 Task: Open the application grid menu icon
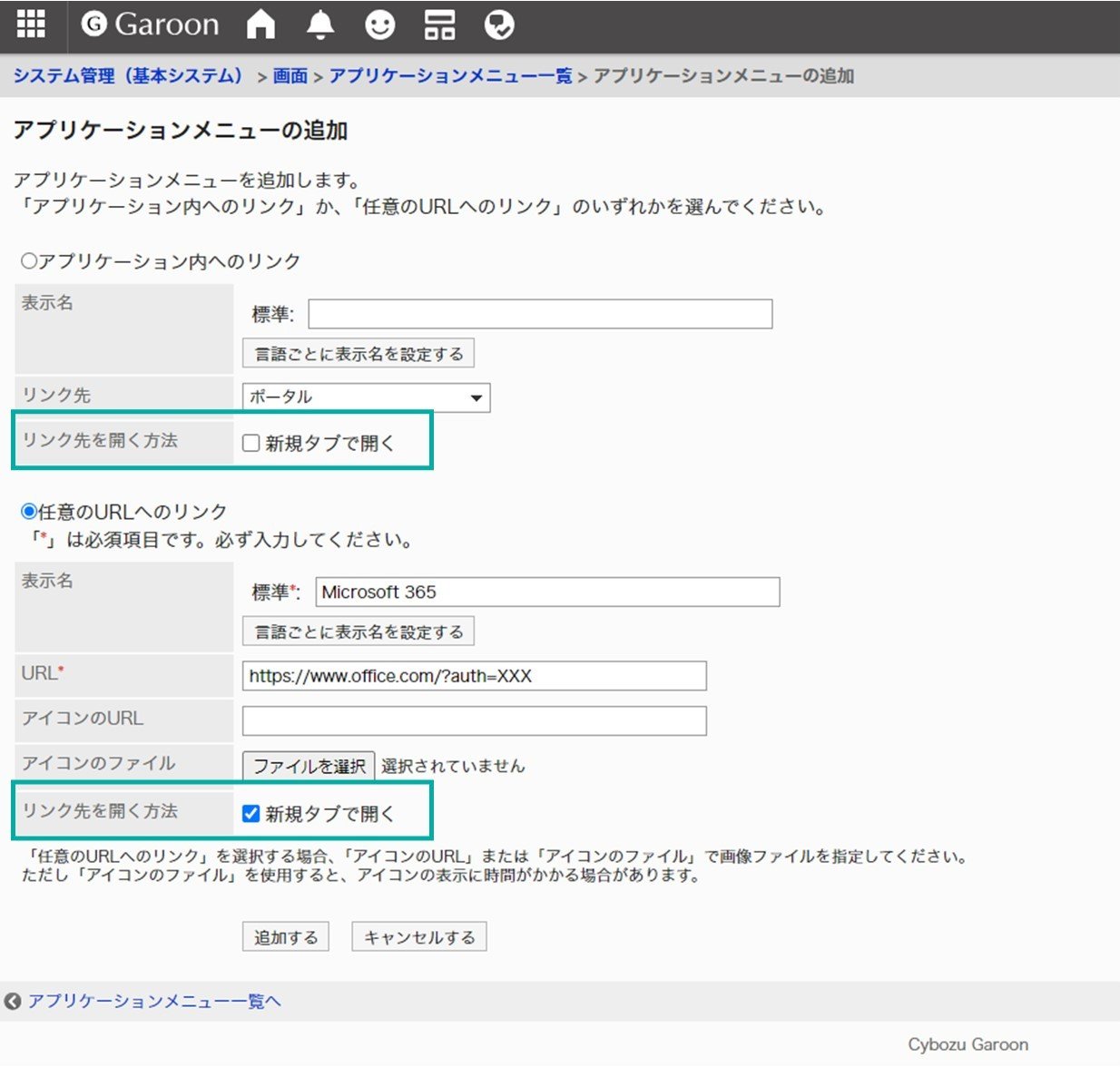point(31,24)
